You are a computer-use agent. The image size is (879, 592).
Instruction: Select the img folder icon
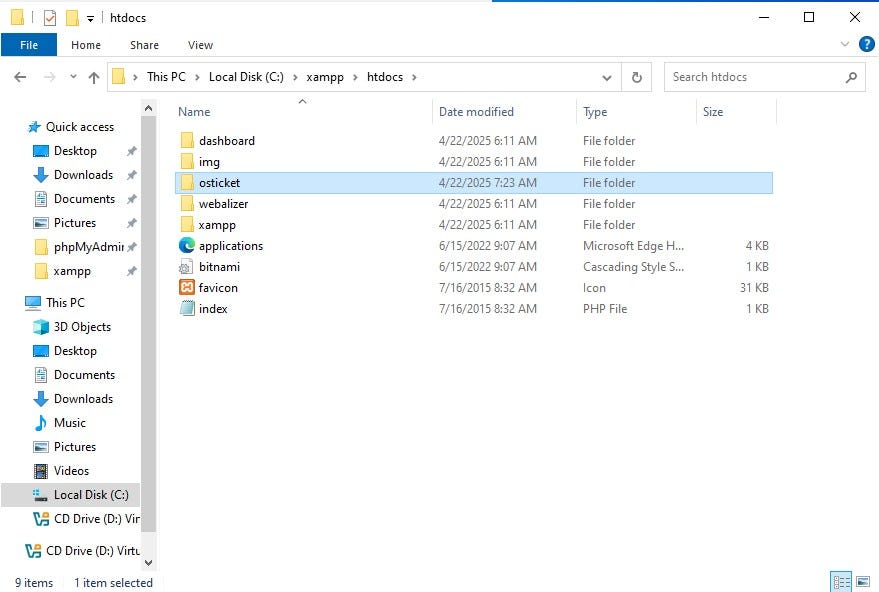187,161
